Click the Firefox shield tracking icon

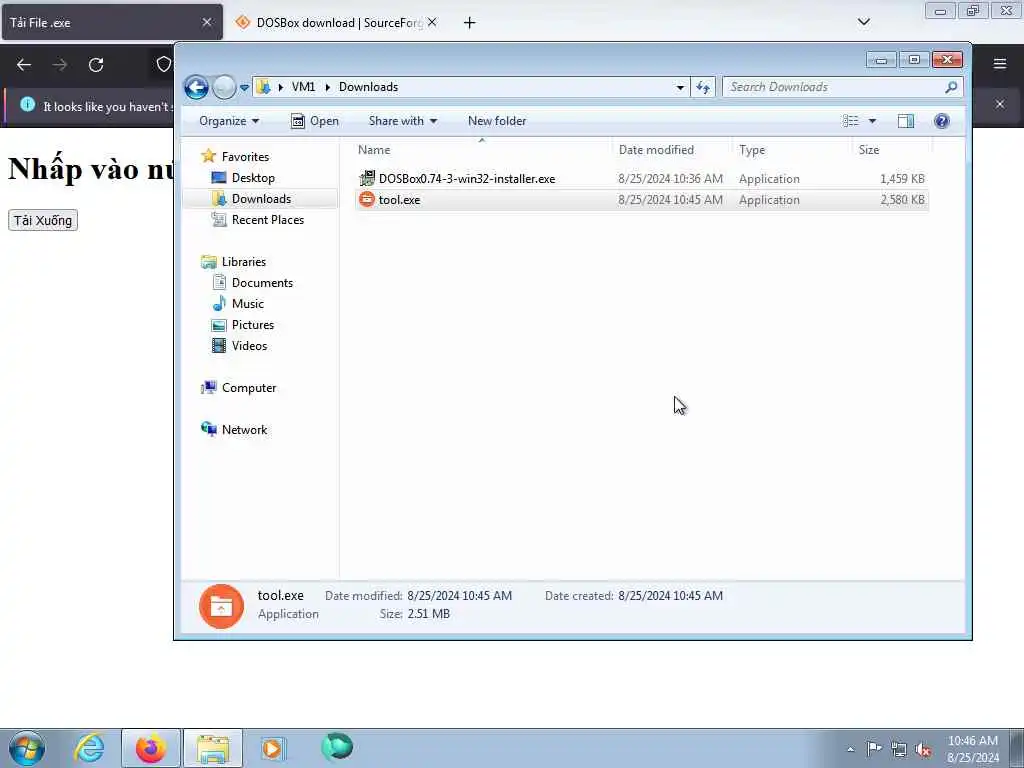164,64
